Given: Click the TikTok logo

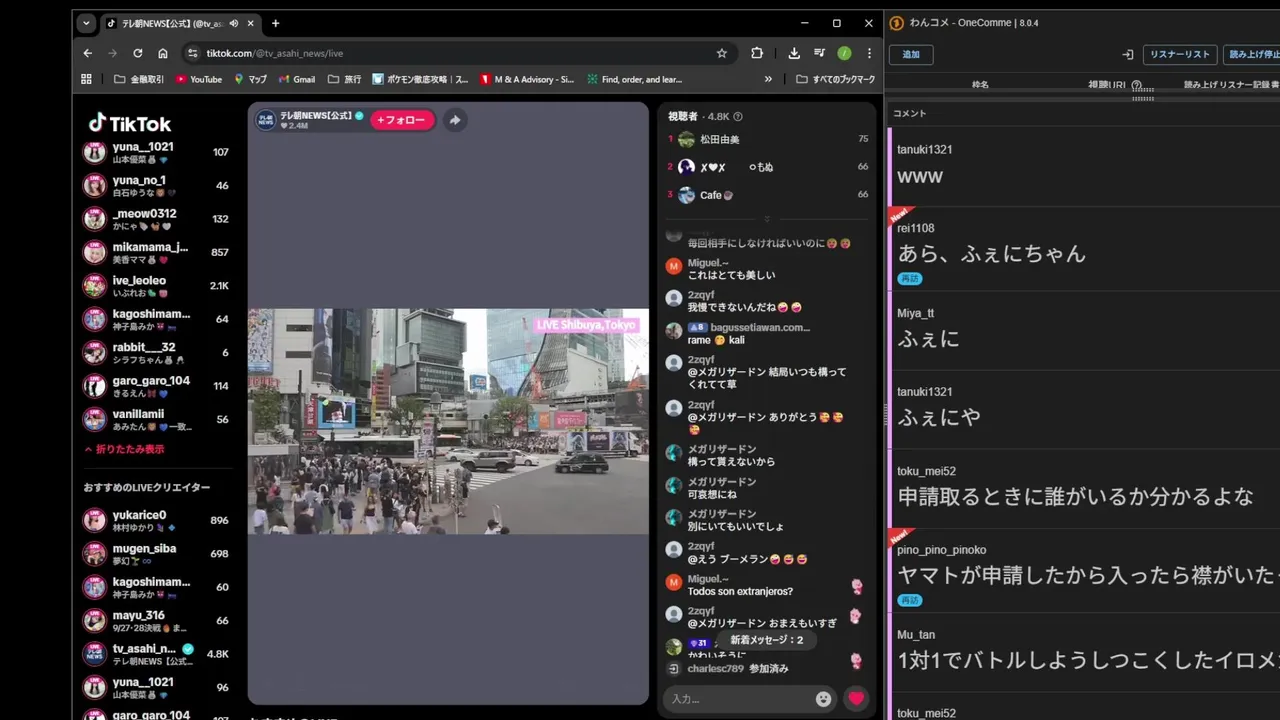Looking at the screenshot, I should click(x=130, y=123).
